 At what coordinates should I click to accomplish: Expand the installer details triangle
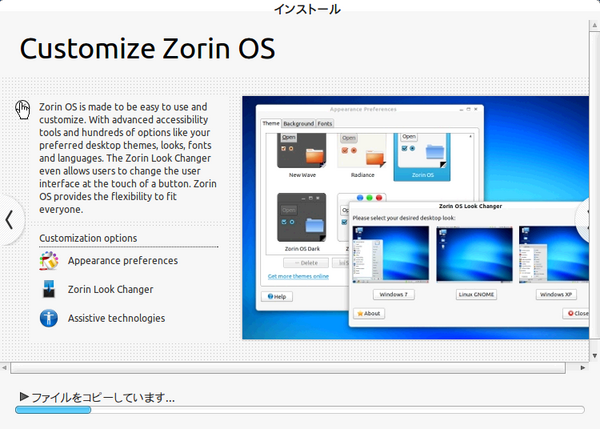click(x=24, y=396)
